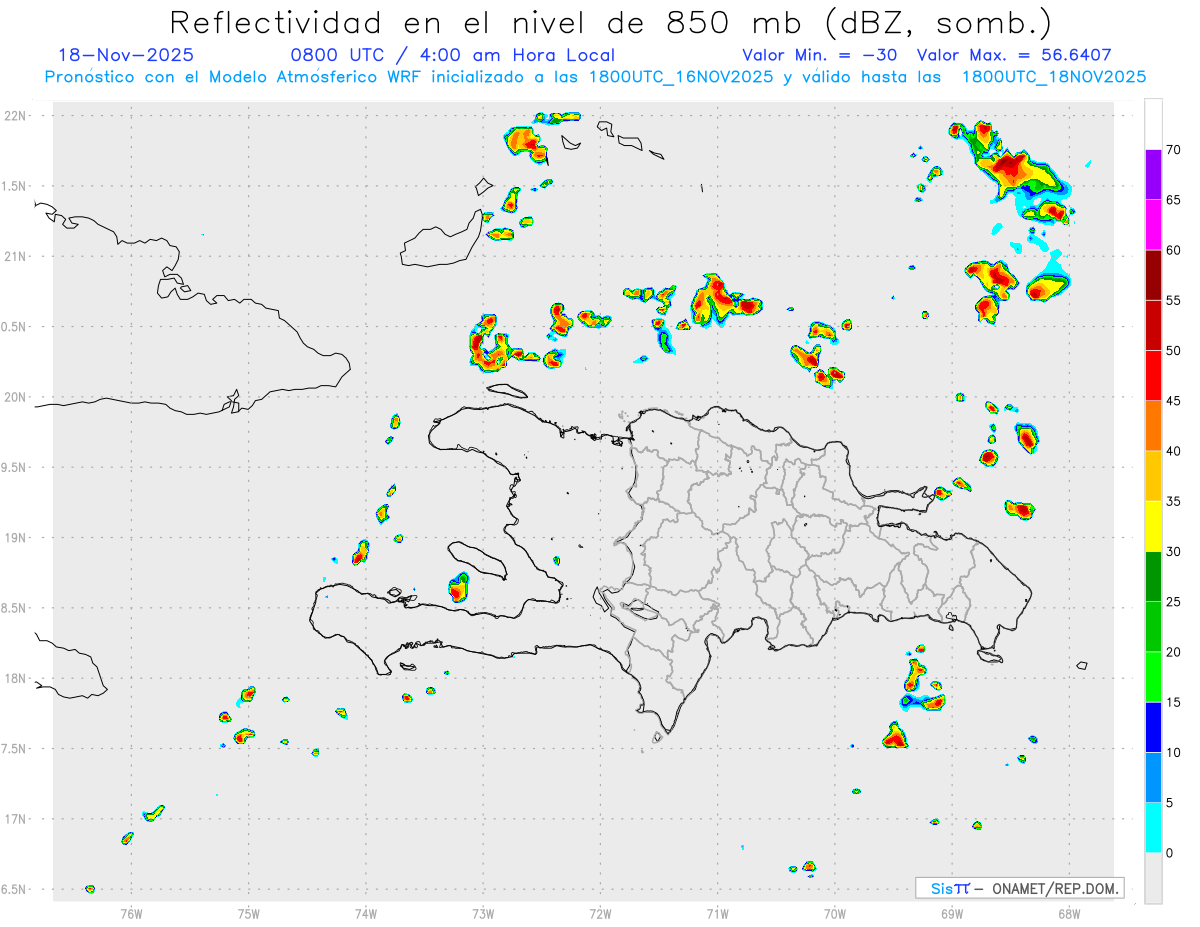Click the yellow 30-35 dBZ colorbar swatch
The height and width of the screenshot is (927, 1200).
(1153, 526)
